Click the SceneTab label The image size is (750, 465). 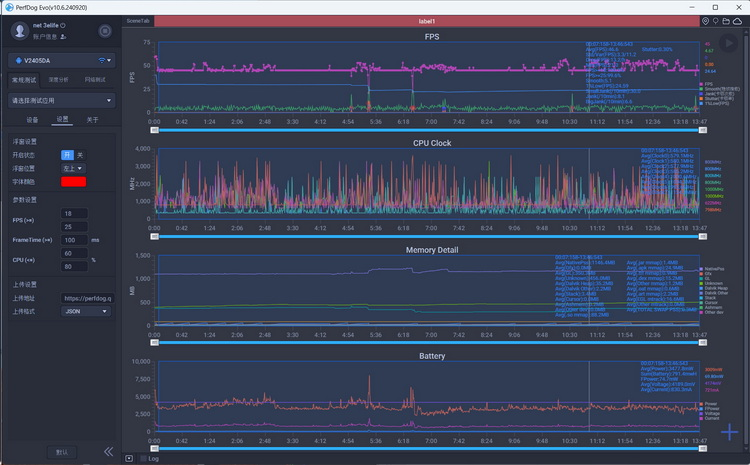point(138,21)
